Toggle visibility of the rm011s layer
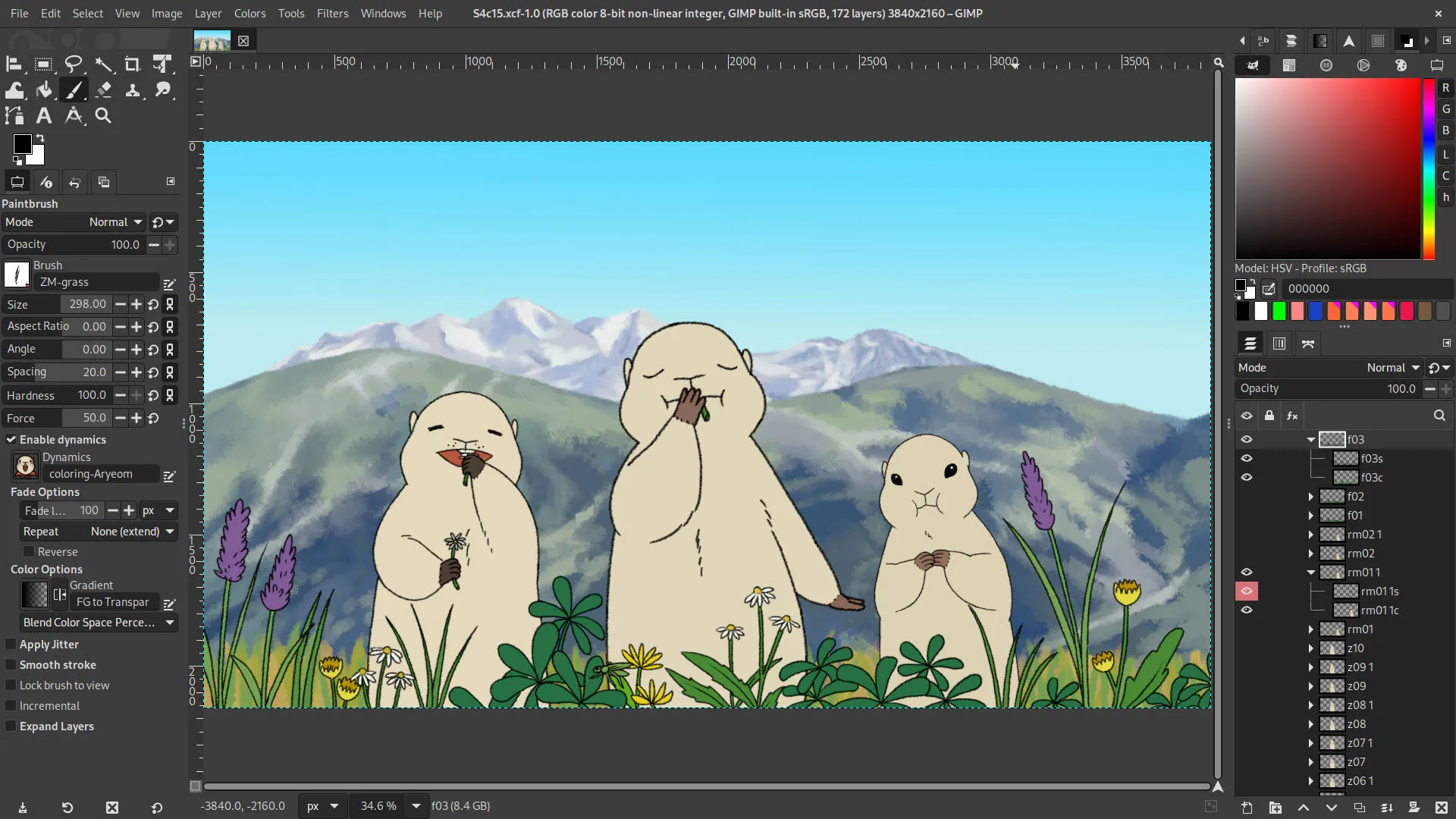 click(1247, 591)
